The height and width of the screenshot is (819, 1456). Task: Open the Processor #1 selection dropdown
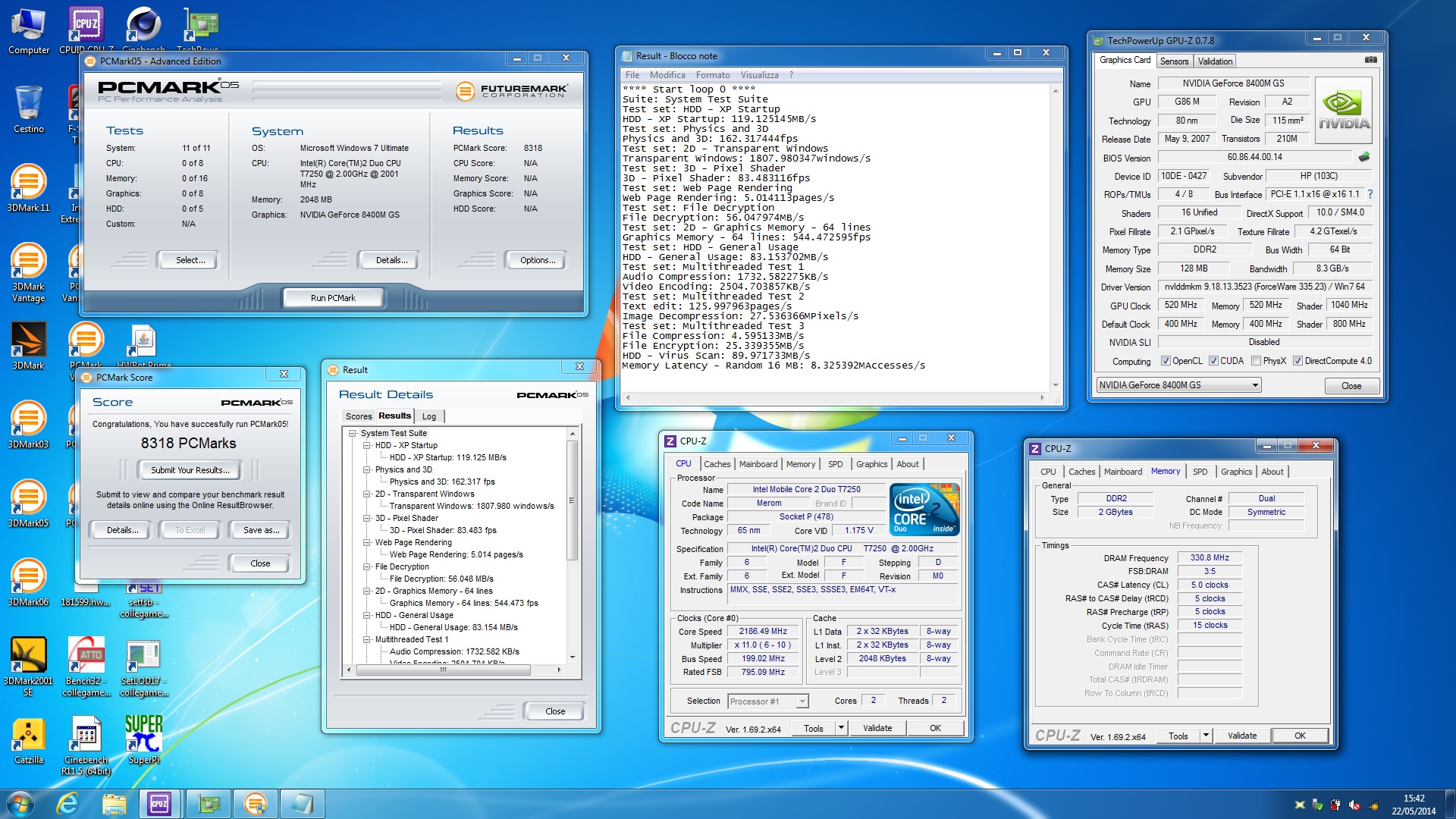pos(767,701)
